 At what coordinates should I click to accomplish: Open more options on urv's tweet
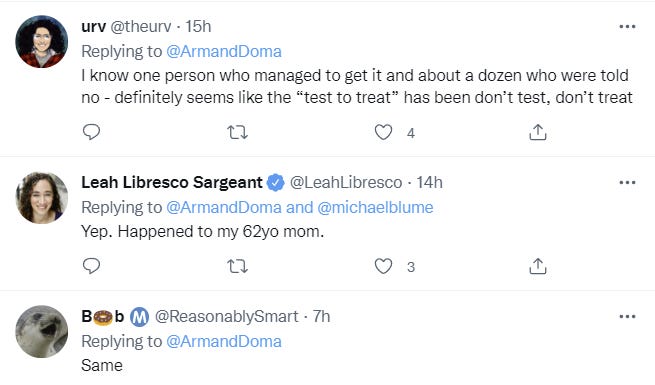pyautogui.click(x=627, y=27)
